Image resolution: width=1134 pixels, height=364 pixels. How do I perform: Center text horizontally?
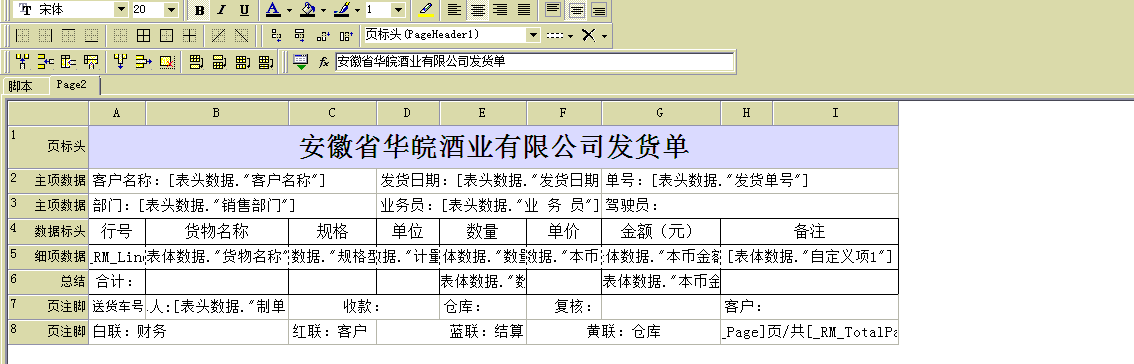[477, 10]
